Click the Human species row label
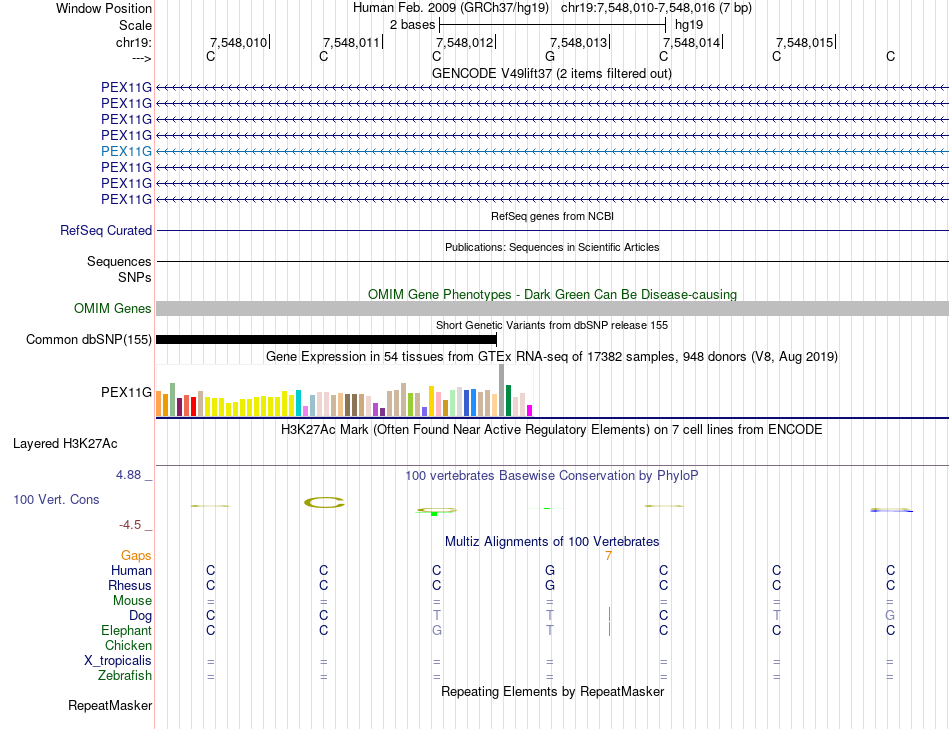Viewport: 950px width, 729px height. (x=131, y=570)
